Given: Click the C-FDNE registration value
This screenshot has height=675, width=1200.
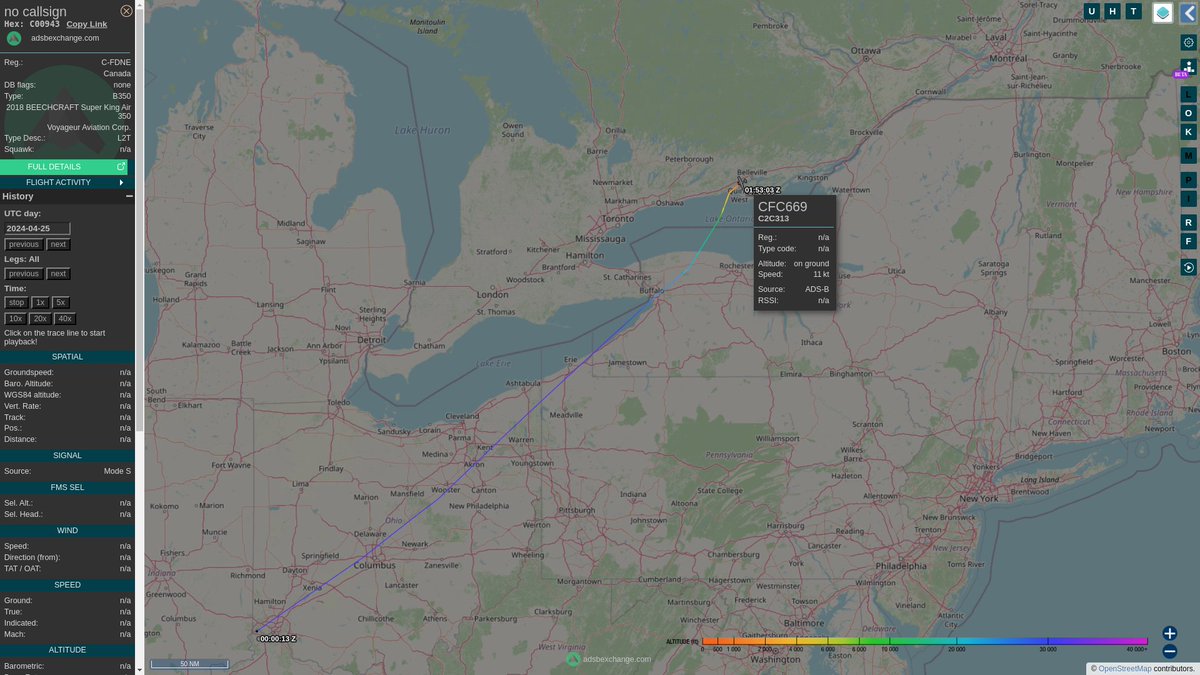Looking at the screenshot, I should (x=116, y=62).
